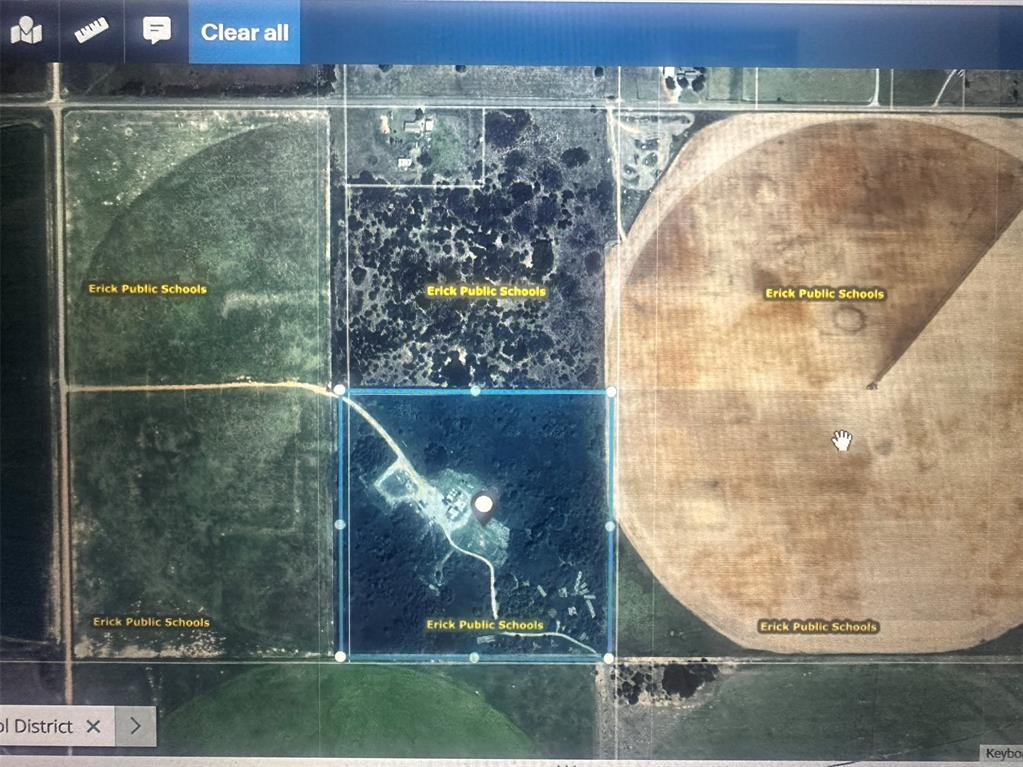Screen dimensions: 1023x767
Task: Select the bottom-left corner handle of the blue boundary
Action: pos(340,656)
